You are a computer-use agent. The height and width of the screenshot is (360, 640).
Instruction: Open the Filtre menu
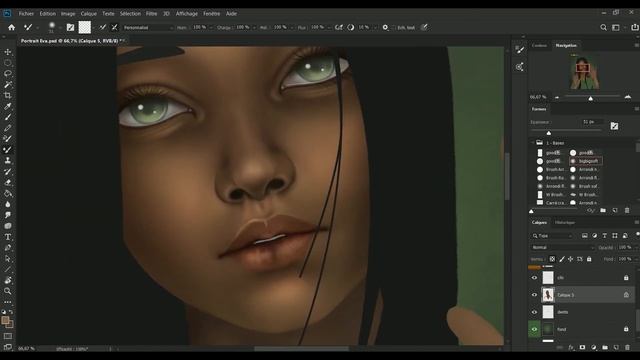[151, 13]
